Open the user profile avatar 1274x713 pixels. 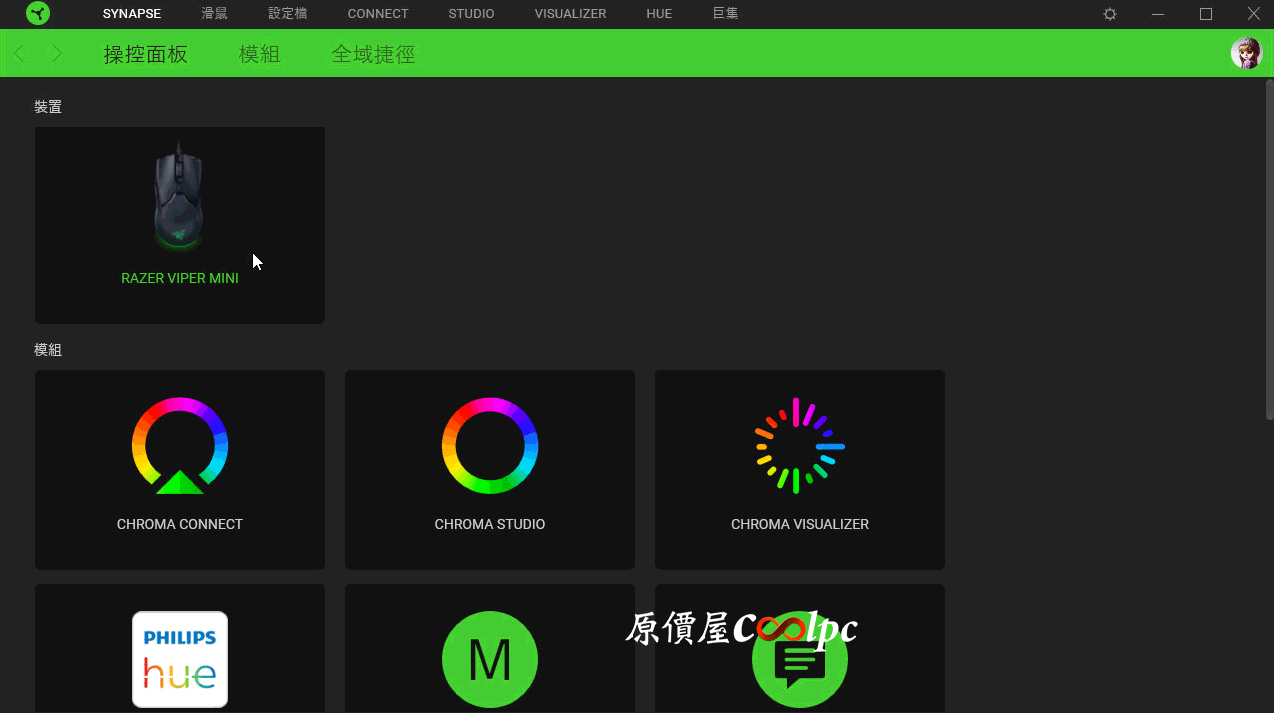(1246, 53)
